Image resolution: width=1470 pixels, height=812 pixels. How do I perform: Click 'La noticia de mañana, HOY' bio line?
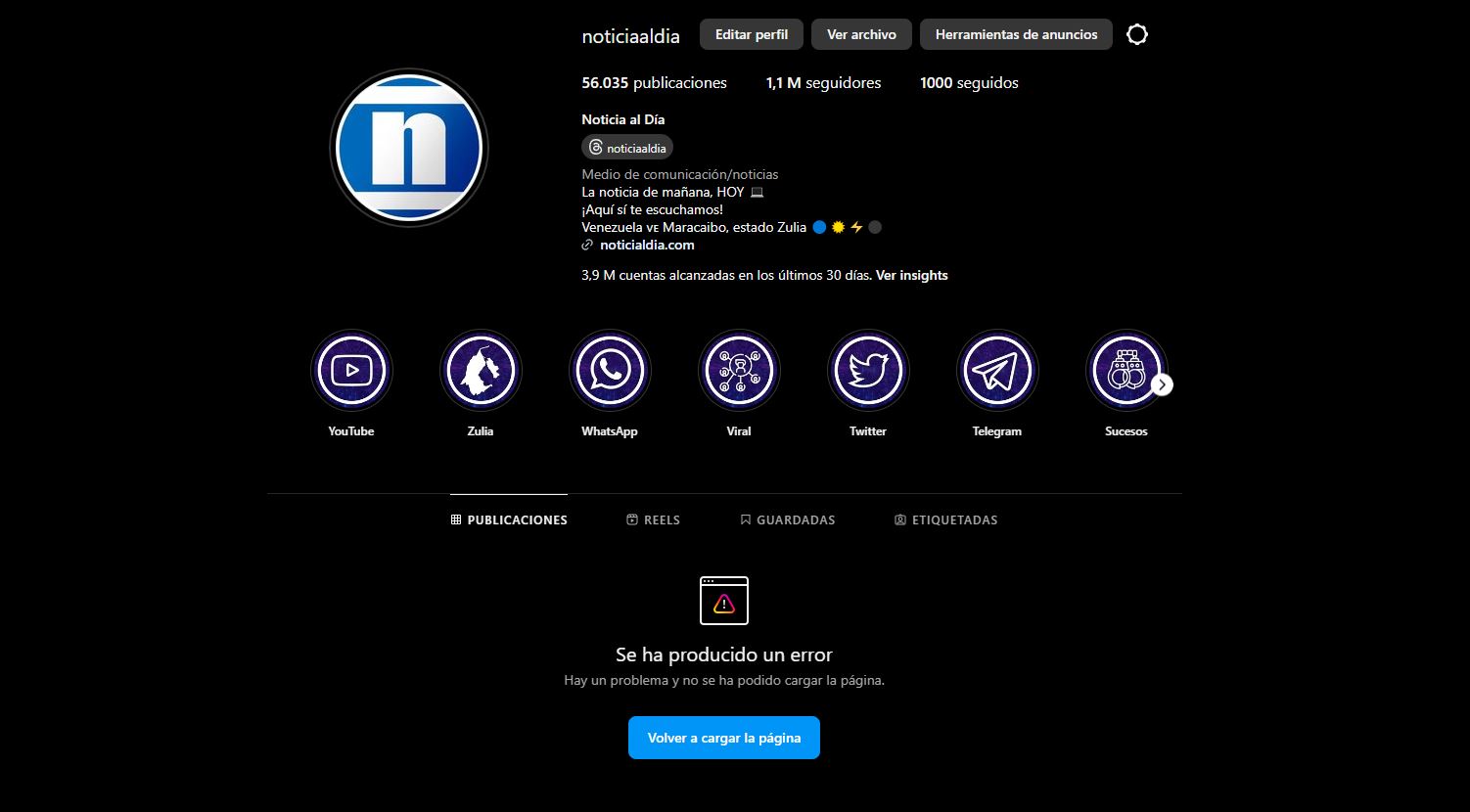(x=672, y=192)
